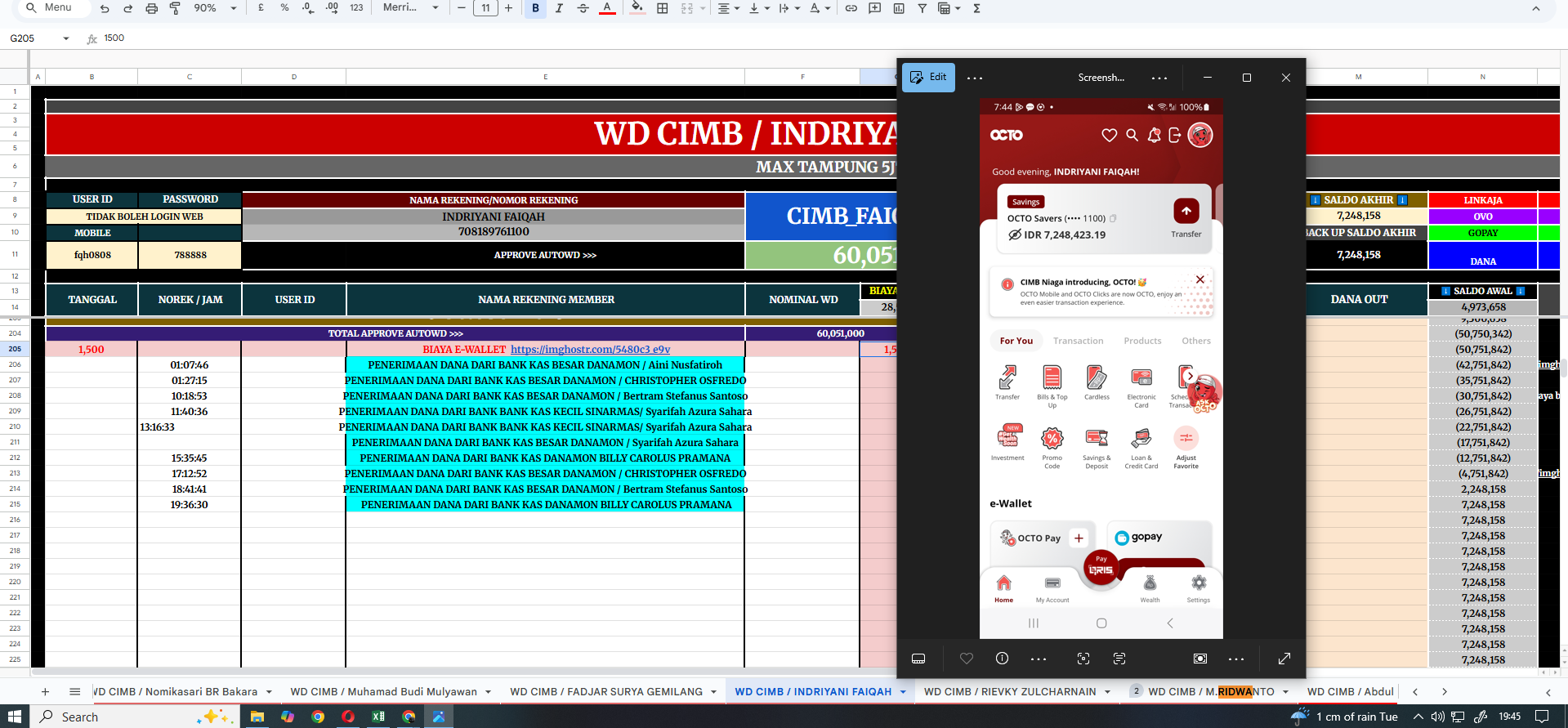1568x728 pixels.
Task: Open file info in the Photos viewer
Action: pyautogui.click(x=1002, y=659)
